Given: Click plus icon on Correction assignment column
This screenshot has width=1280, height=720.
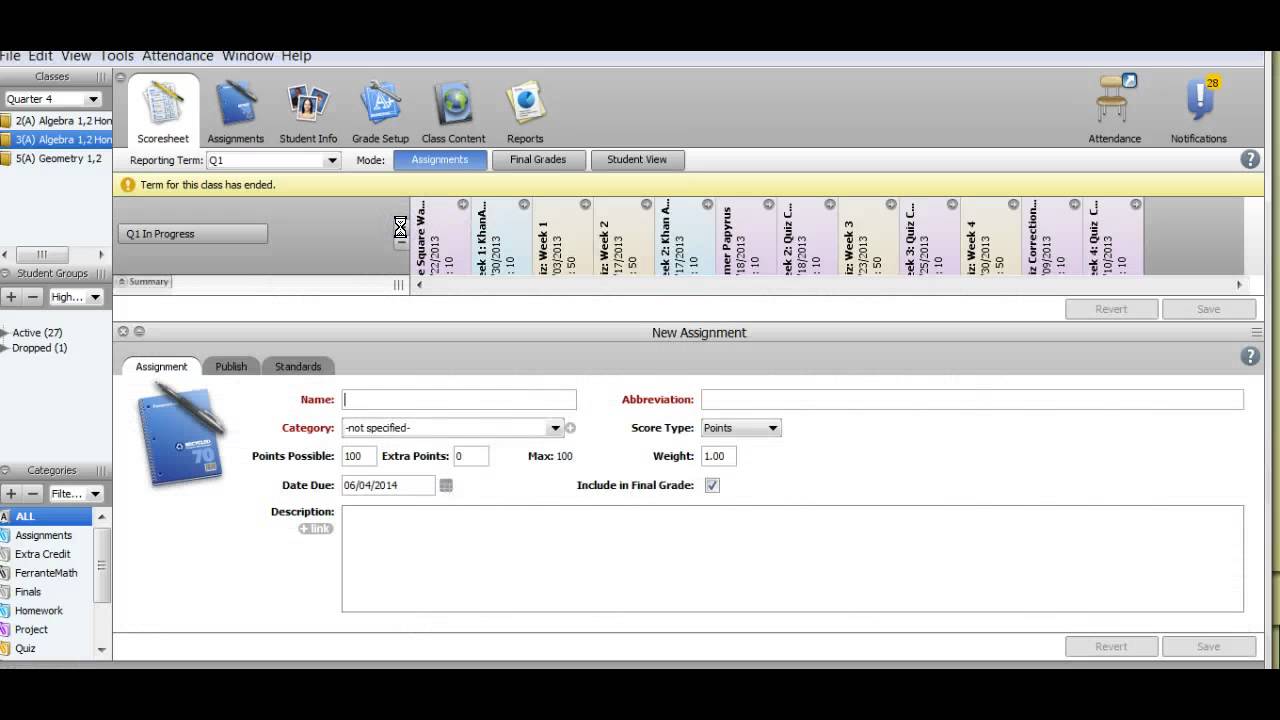Looking at the screenshot, I should [1074, 204].
